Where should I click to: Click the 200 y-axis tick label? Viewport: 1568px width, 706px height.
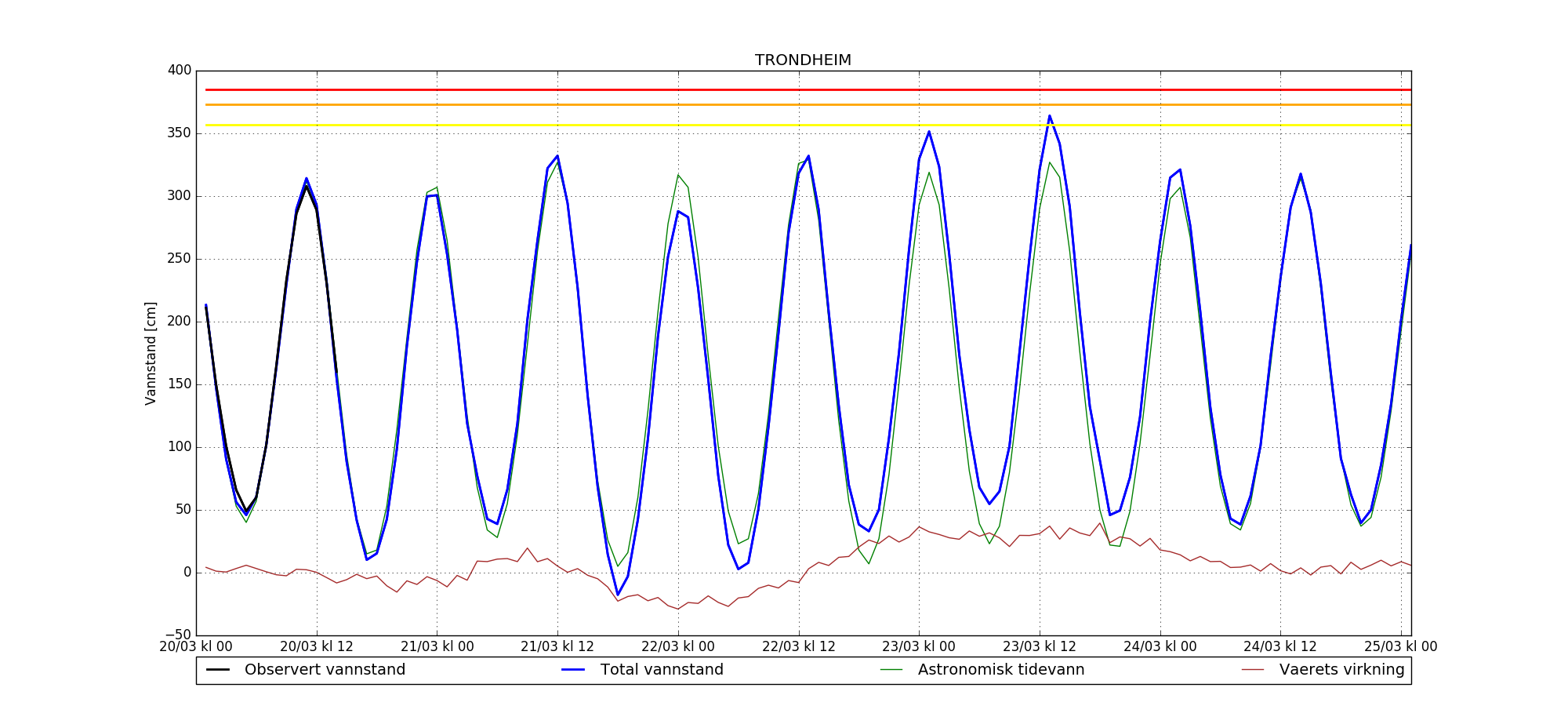coord(180,322)
